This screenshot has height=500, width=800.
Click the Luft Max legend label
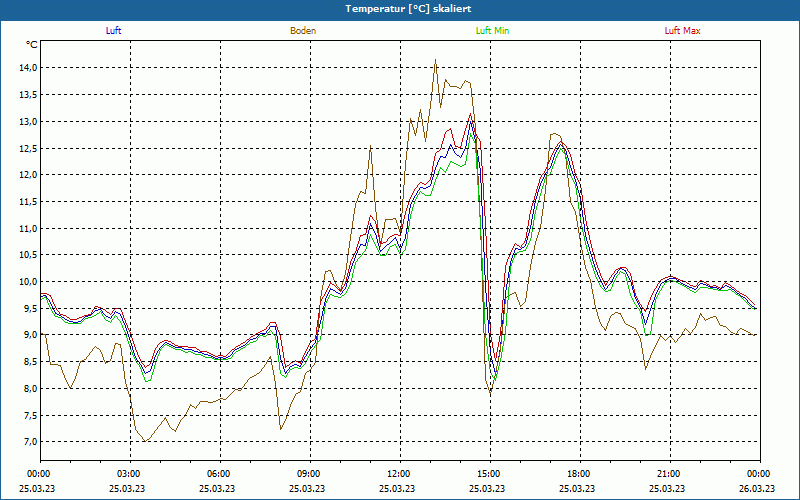click(682, 31)
